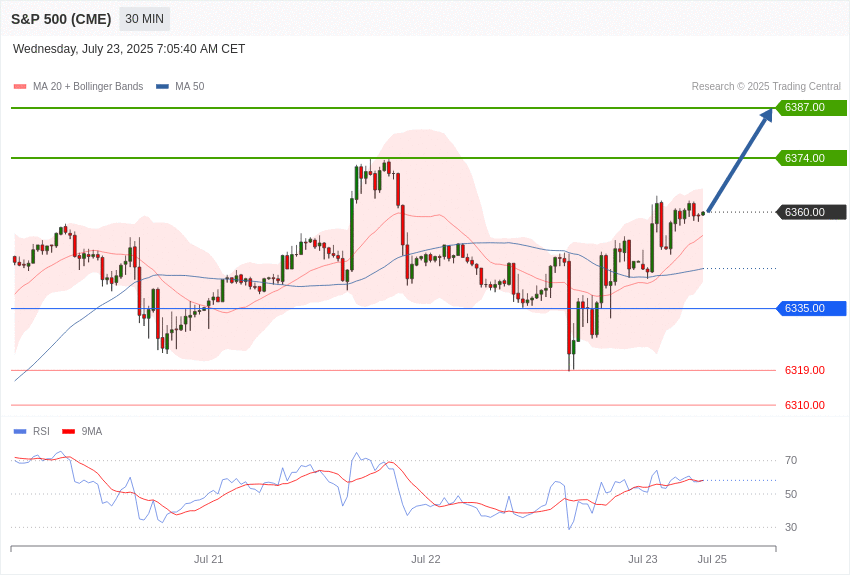850x576 pixels.
Task: Click the MA 20 + Bollinger Bands legend swatch
Action: coord(20,87)
